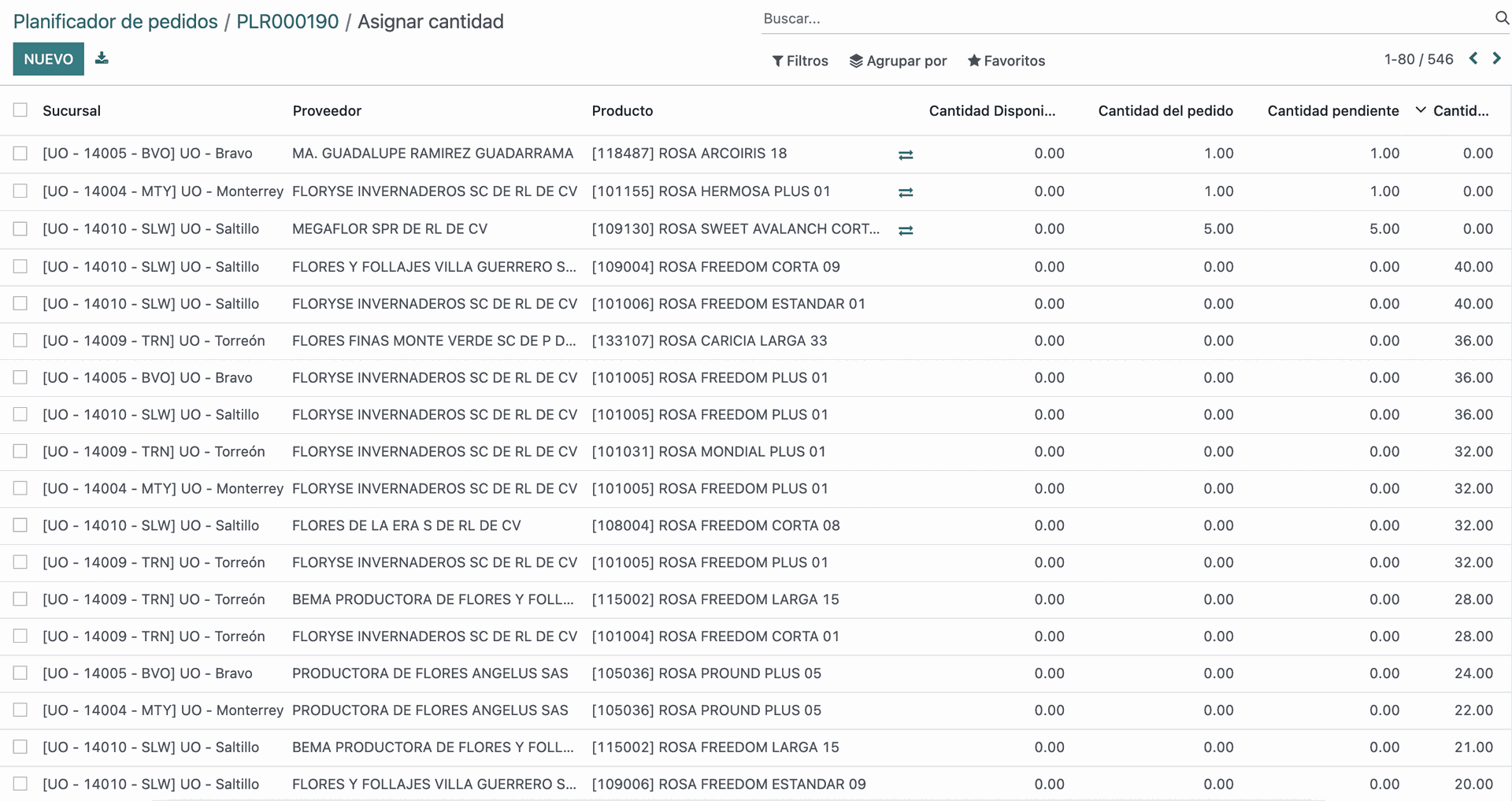Click transfer arrows icon for ROSA ARCOIRIS 18

coord(906,155)
